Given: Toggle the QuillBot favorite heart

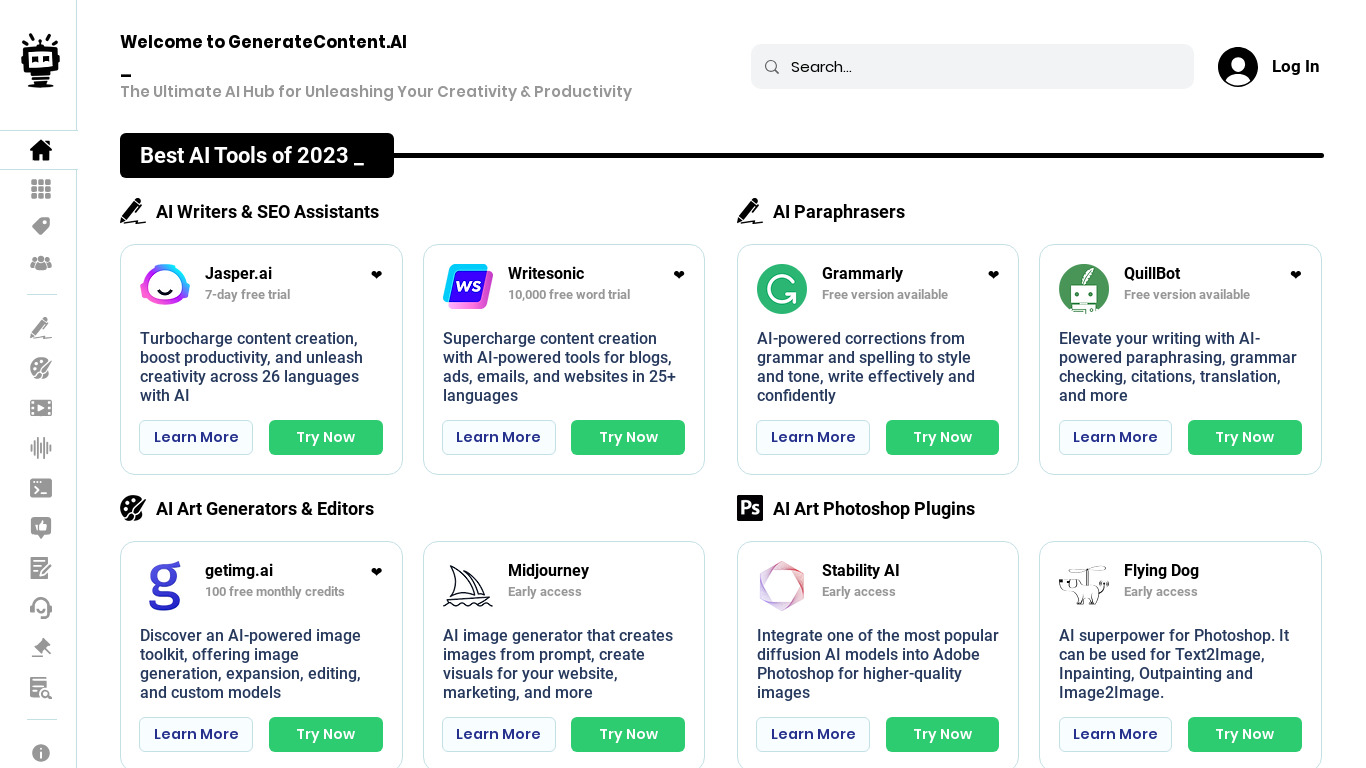Looking at the screenshot, I should tap(1296, 275).
